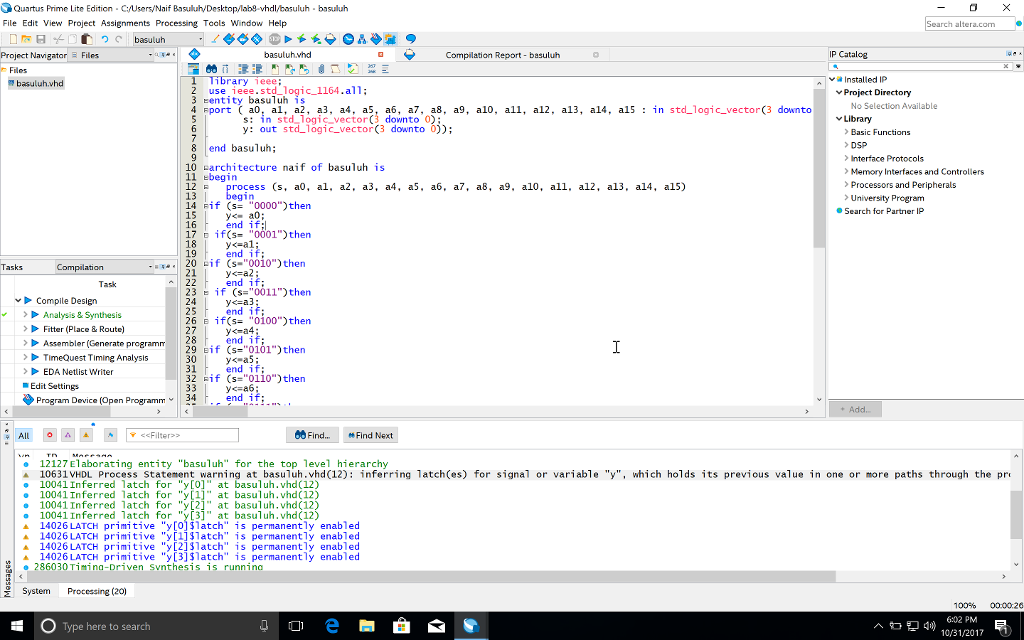
Task: Expand Basic Functions in IP Catalog
Action: [x=846, y=132]
